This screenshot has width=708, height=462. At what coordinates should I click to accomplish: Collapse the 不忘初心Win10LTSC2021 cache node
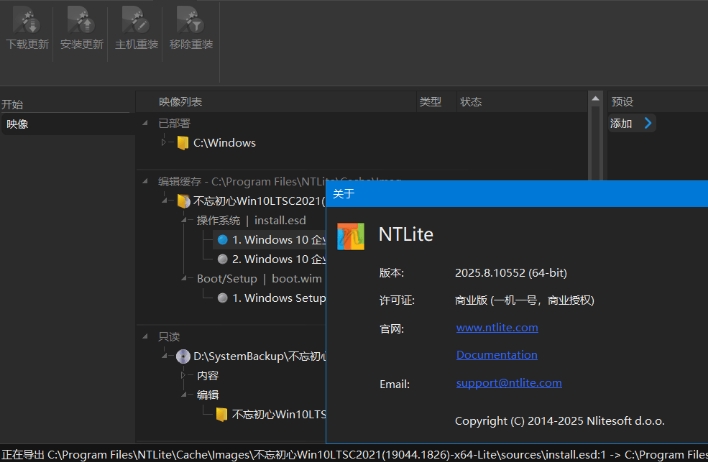pos(164,201)
